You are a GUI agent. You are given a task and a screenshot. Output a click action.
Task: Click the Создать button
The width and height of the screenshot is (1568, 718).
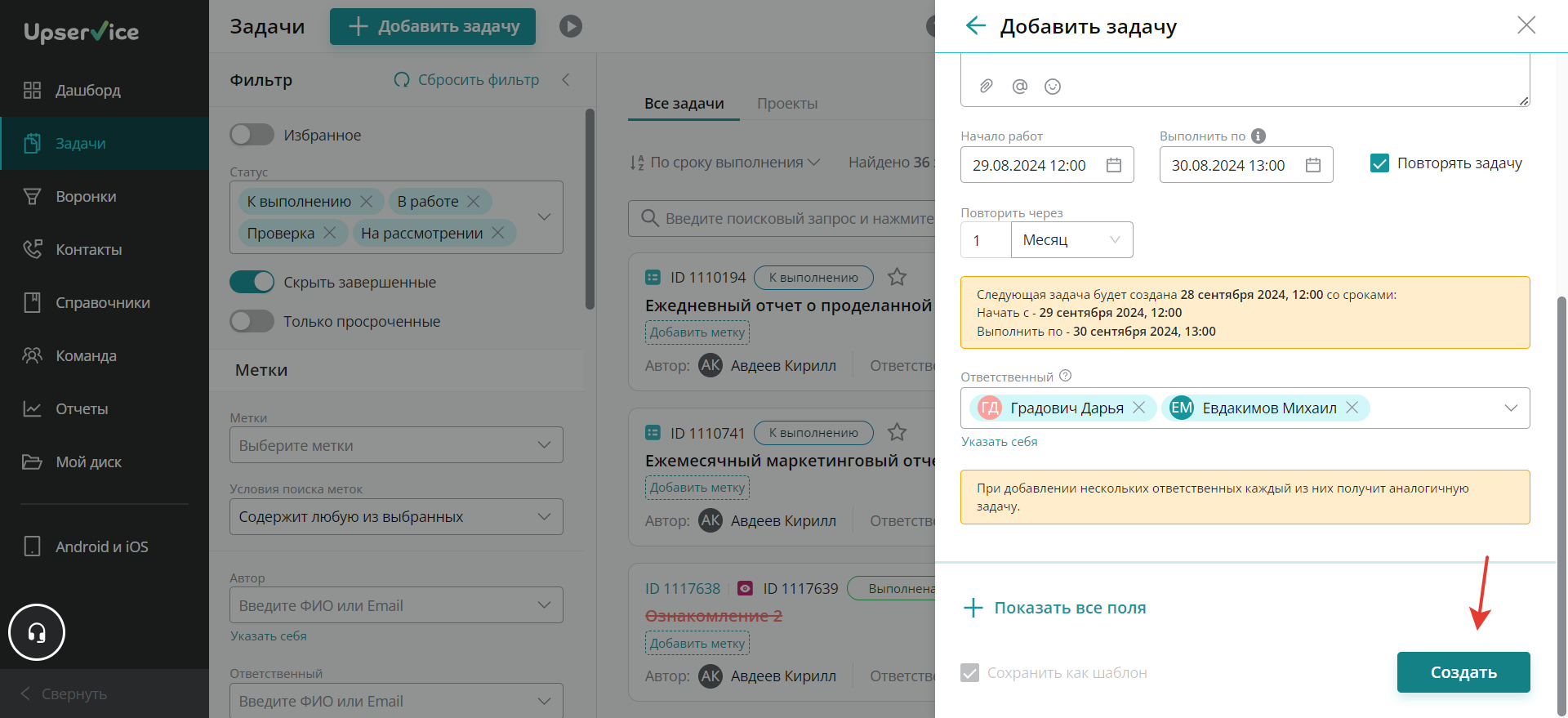[1463, 672]
